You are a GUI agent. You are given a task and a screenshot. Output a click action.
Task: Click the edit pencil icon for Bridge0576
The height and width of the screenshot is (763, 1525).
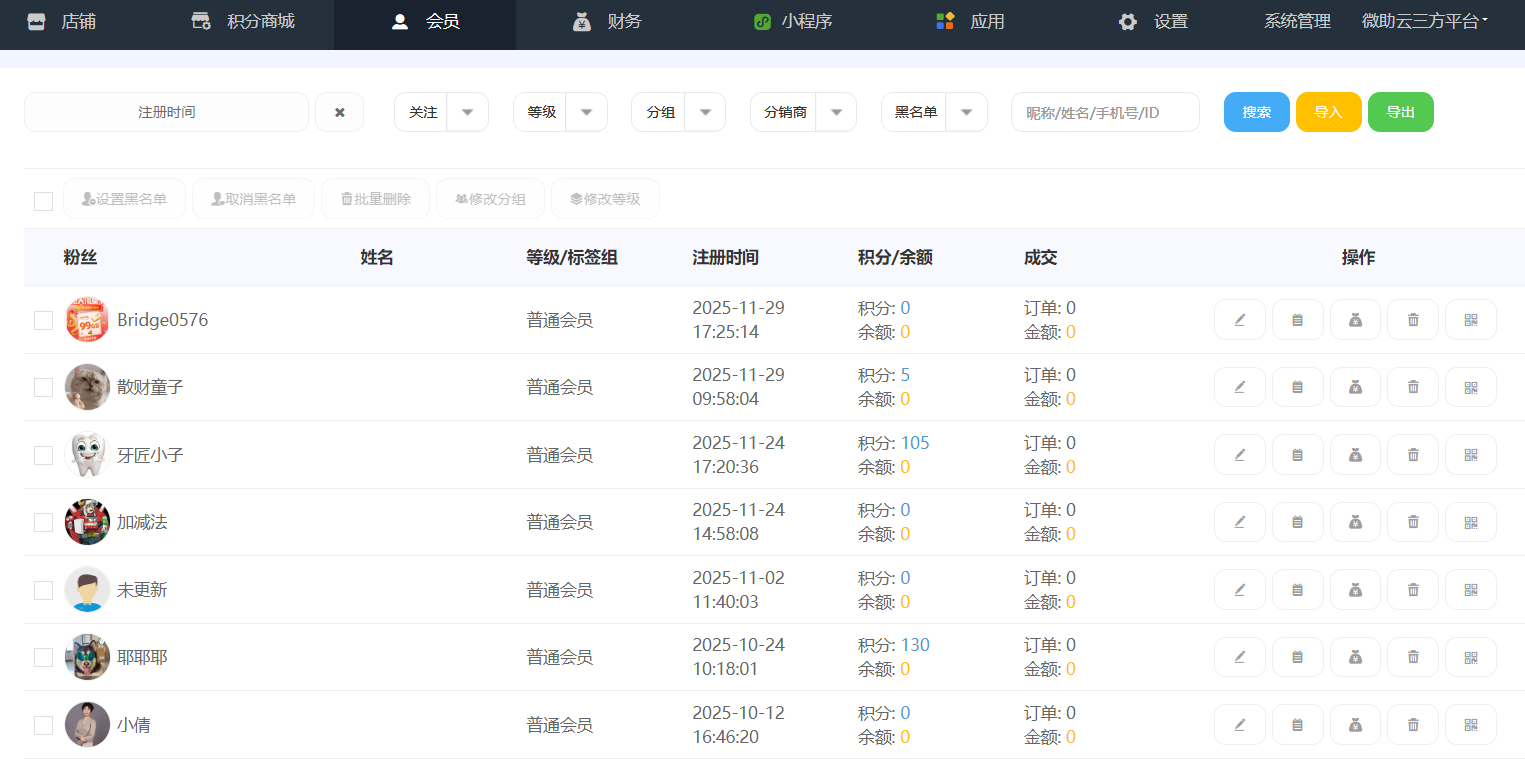click(1239, 320)
